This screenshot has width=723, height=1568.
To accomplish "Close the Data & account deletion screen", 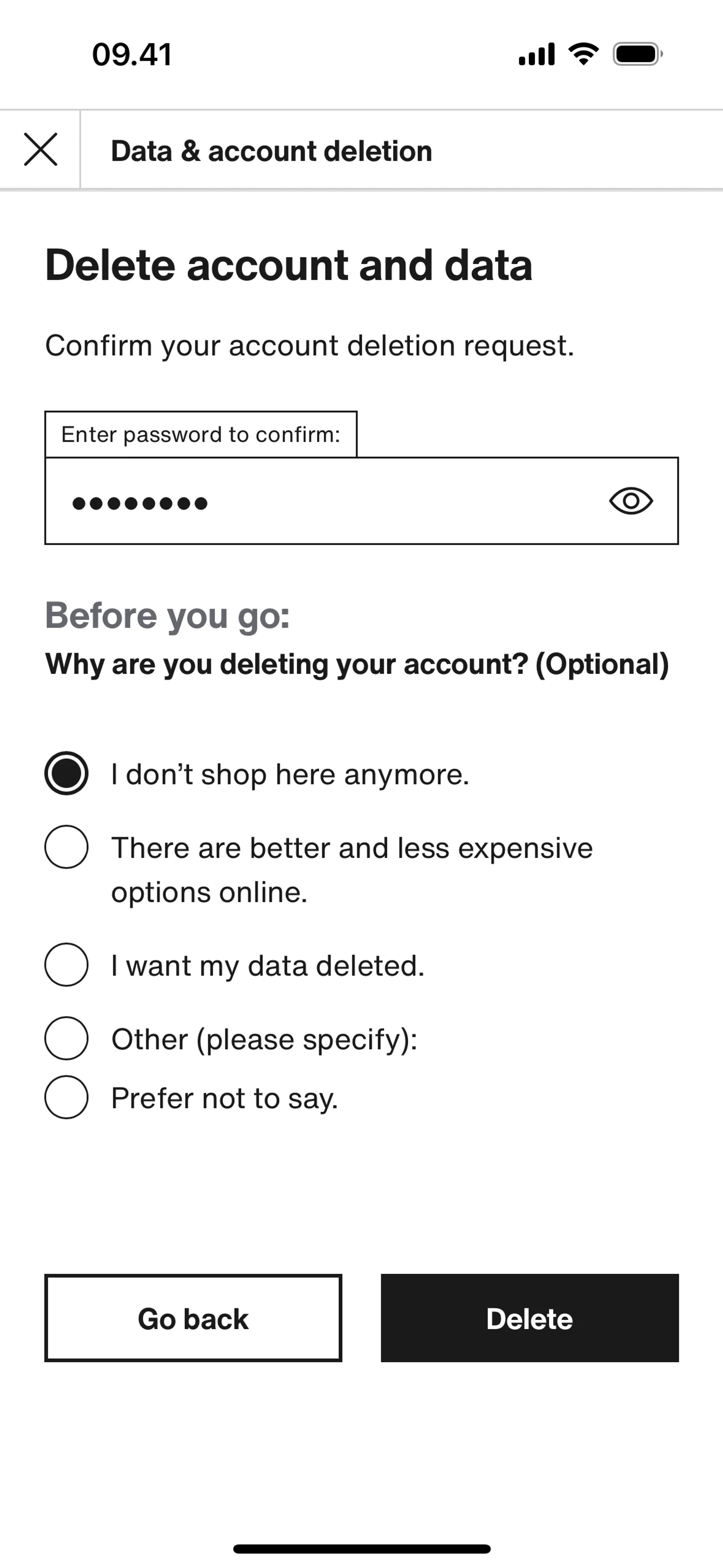I will coord(40,150).
